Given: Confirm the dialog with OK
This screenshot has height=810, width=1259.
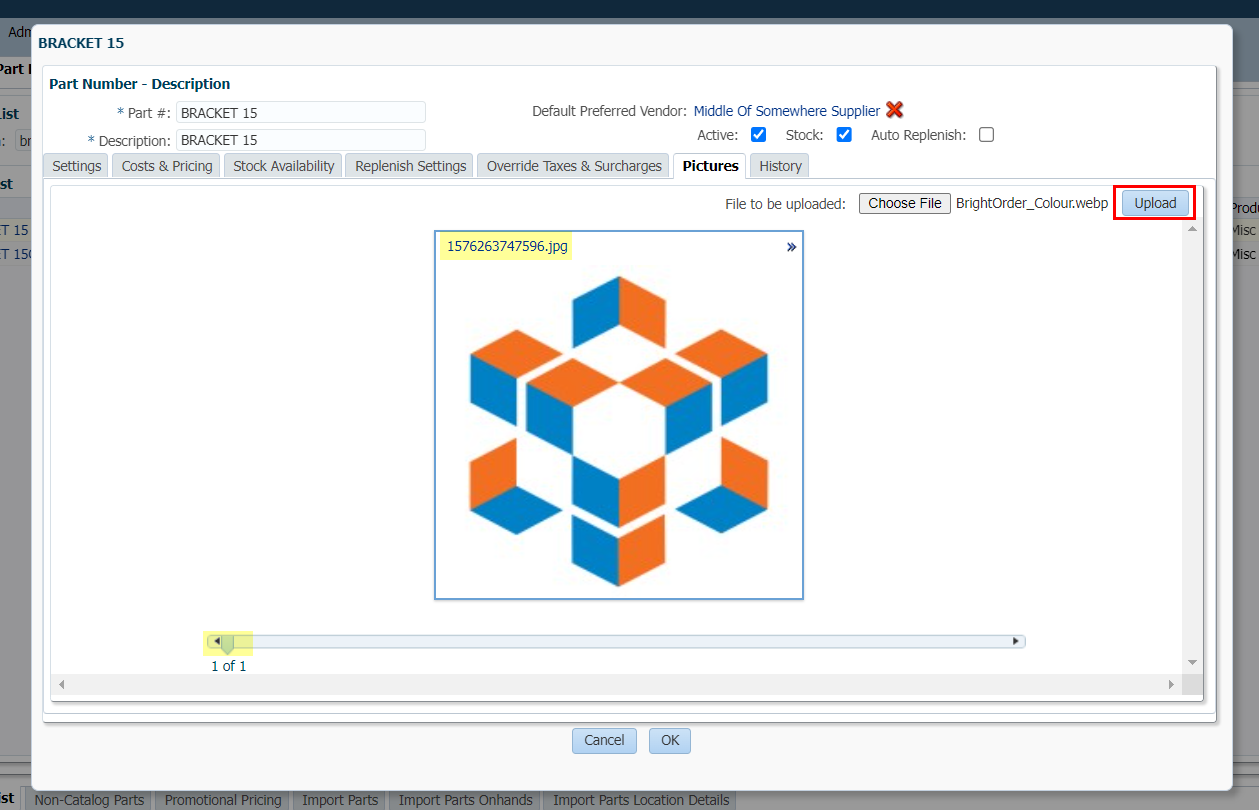Looking at the screenshot, I should pyautogui.click(x=670, y=740).
